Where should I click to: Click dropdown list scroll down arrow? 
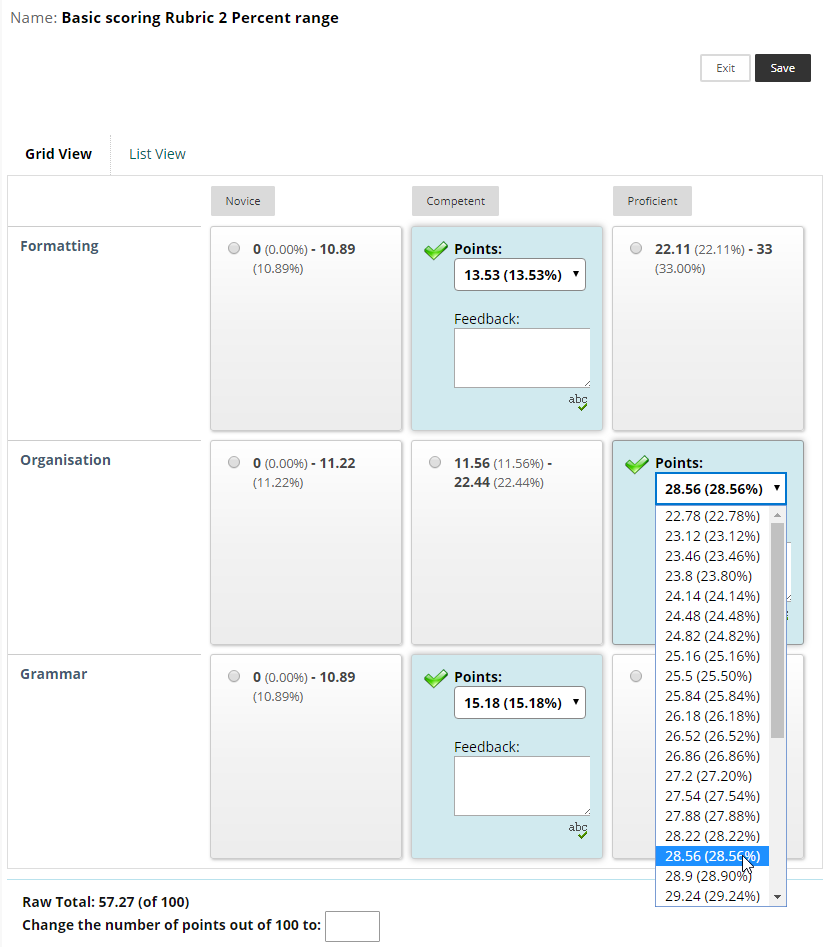777,897
